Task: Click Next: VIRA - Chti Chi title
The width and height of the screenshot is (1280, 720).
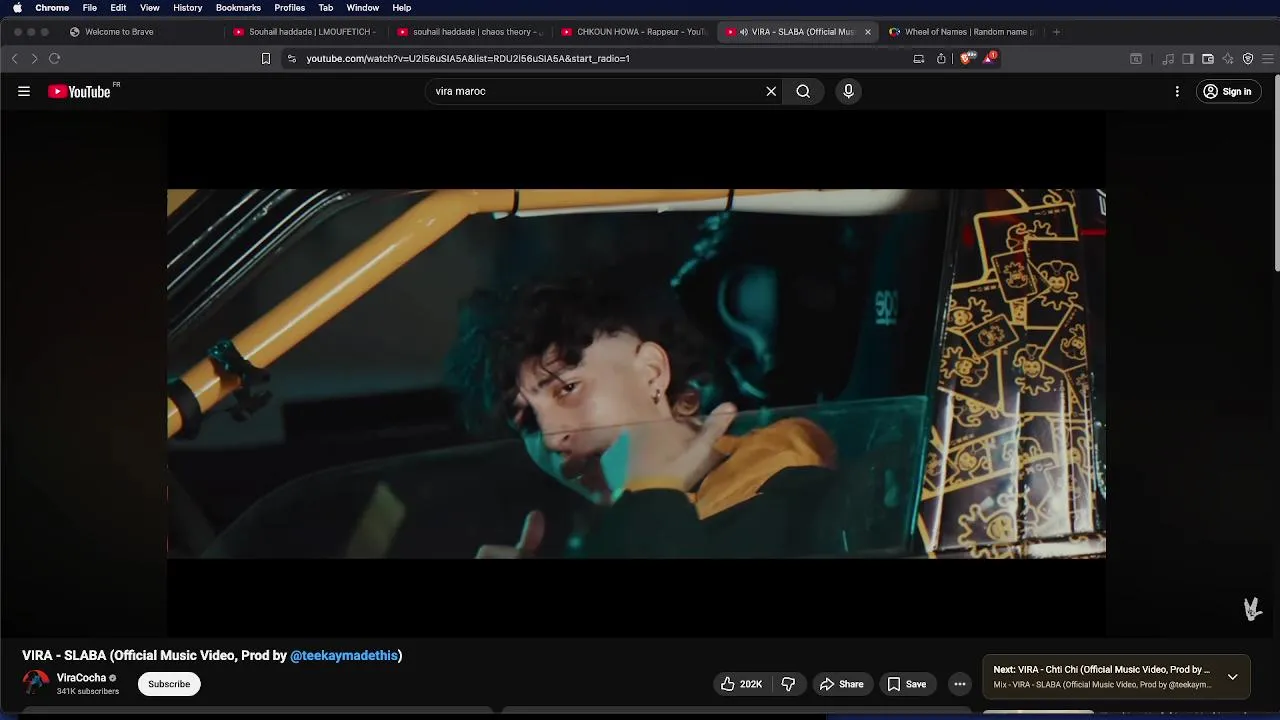Action: pyautogui.click(x=1101, y=670)
